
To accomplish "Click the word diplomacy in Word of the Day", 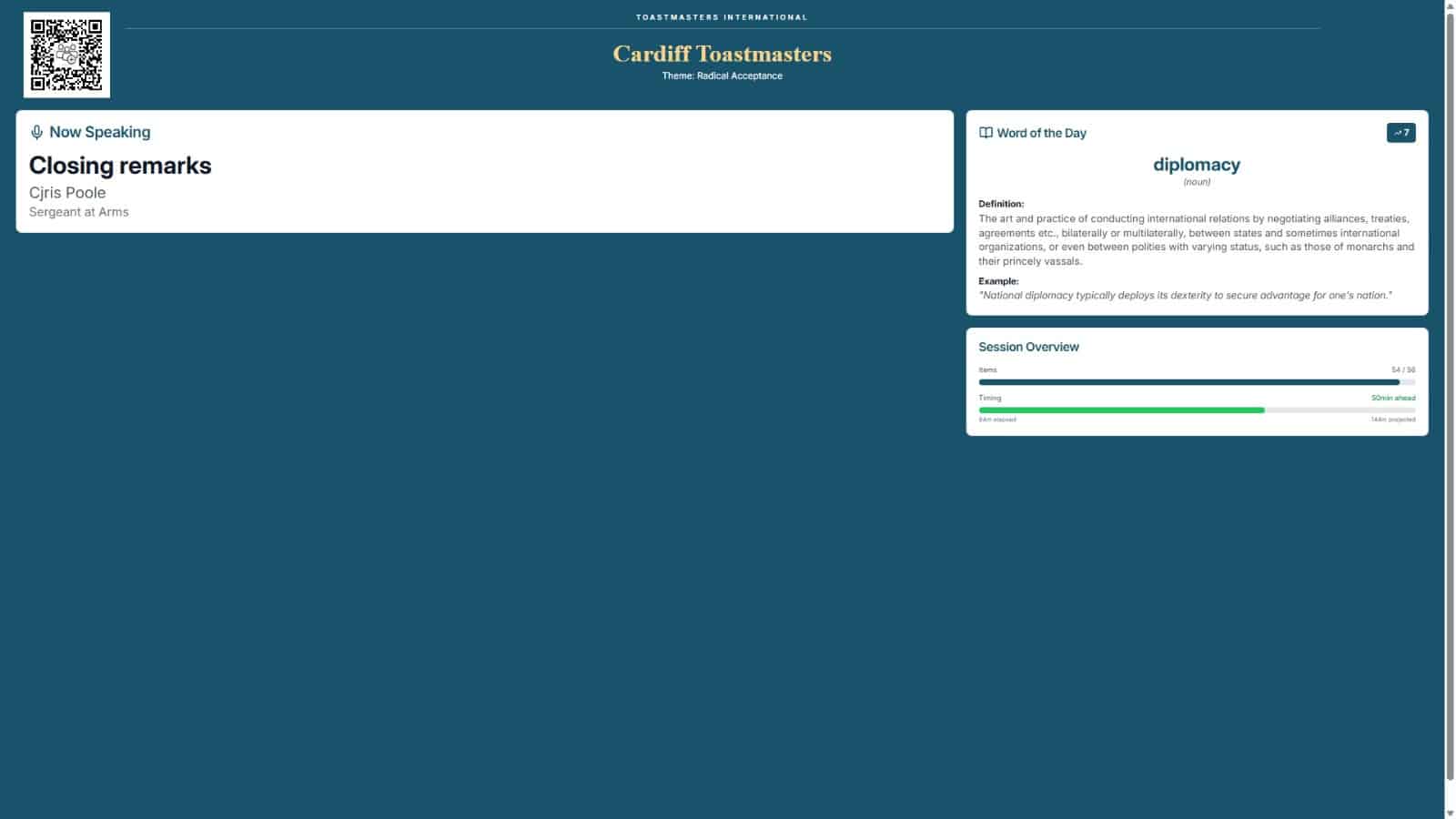I will [1197, 165].
